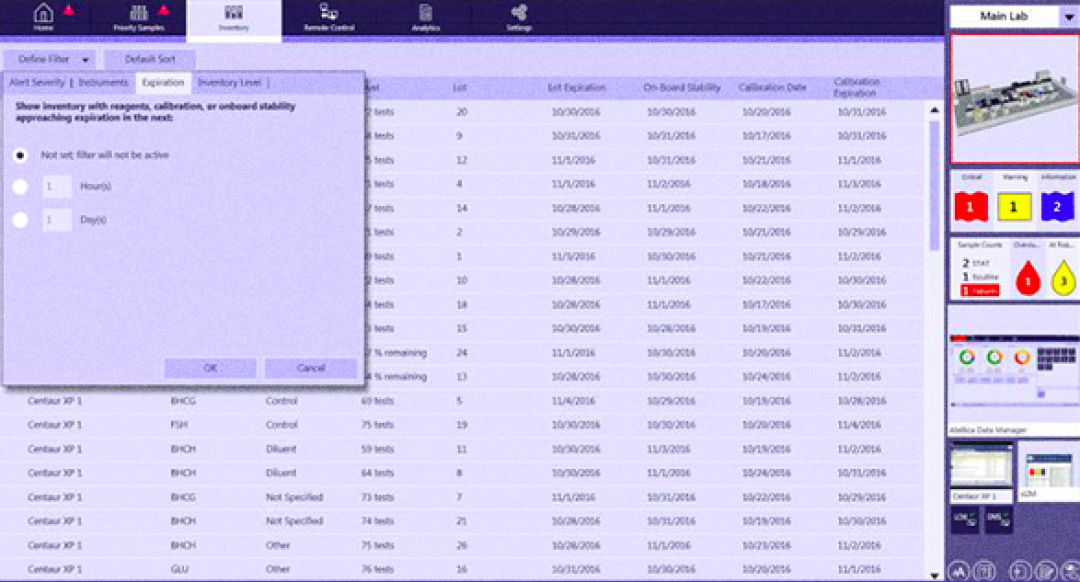Viewport: 1080px width, 582px height.
Task: Open the Analytics section
Action: click(x=425, y=17)
